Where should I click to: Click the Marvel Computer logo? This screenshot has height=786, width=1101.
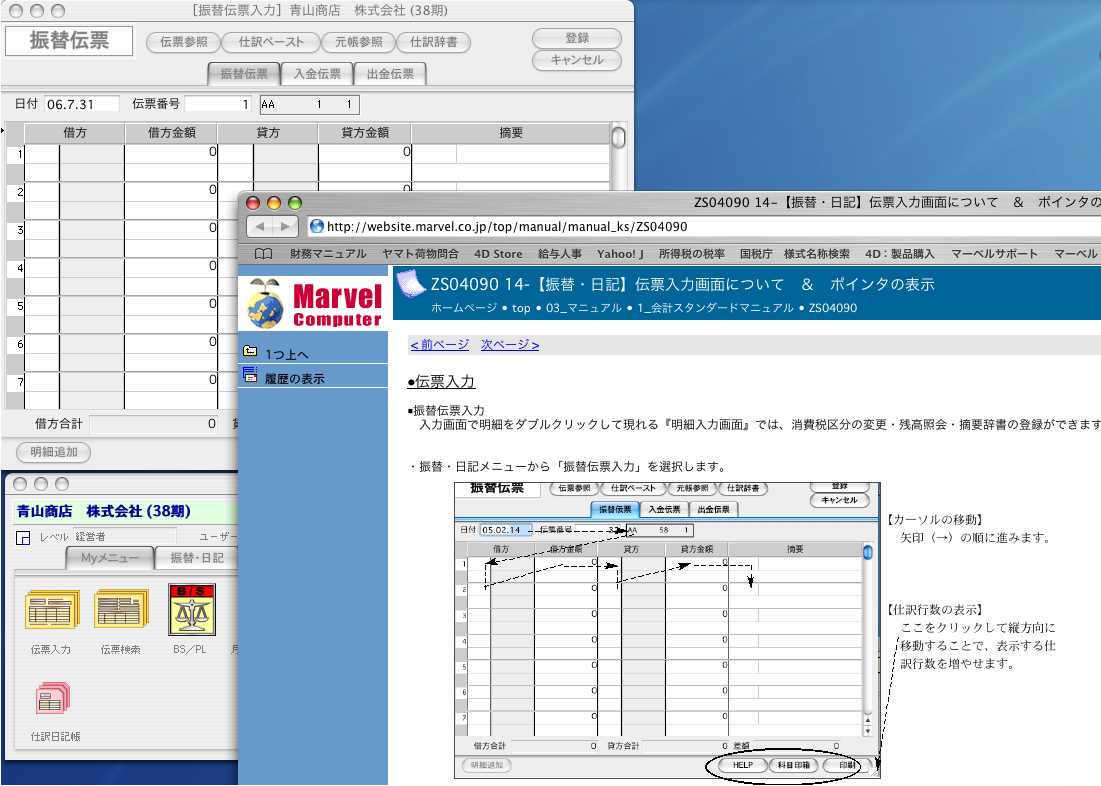pos(314,304)
